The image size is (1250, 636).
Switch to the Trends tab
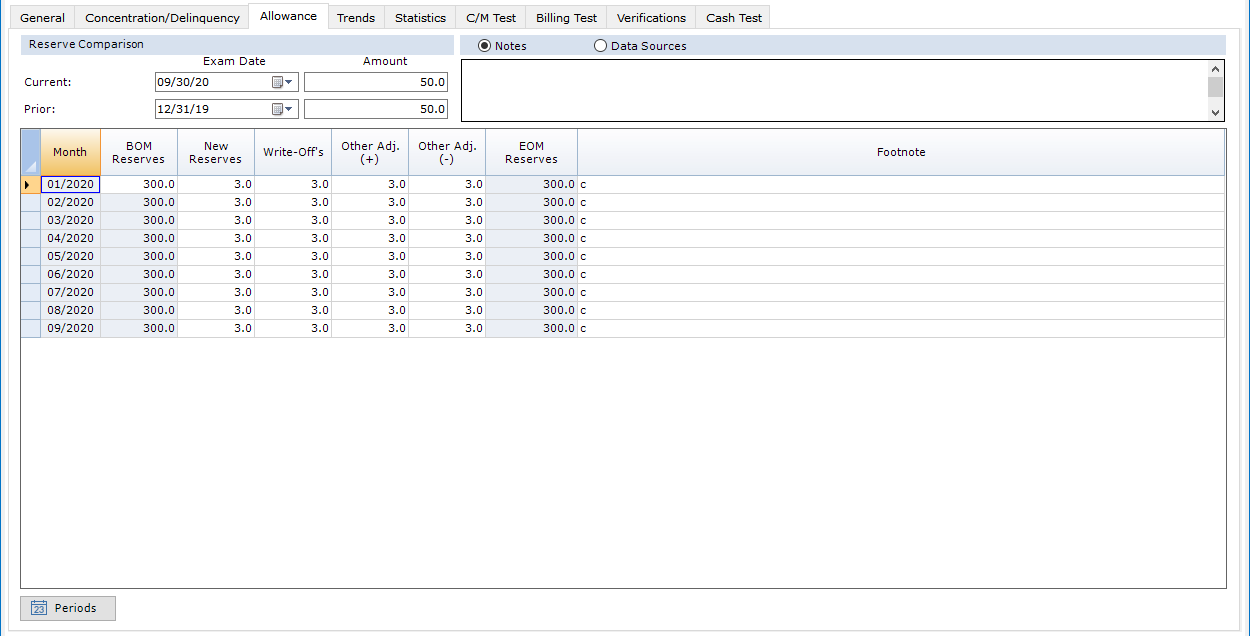(x=356, y=18)
